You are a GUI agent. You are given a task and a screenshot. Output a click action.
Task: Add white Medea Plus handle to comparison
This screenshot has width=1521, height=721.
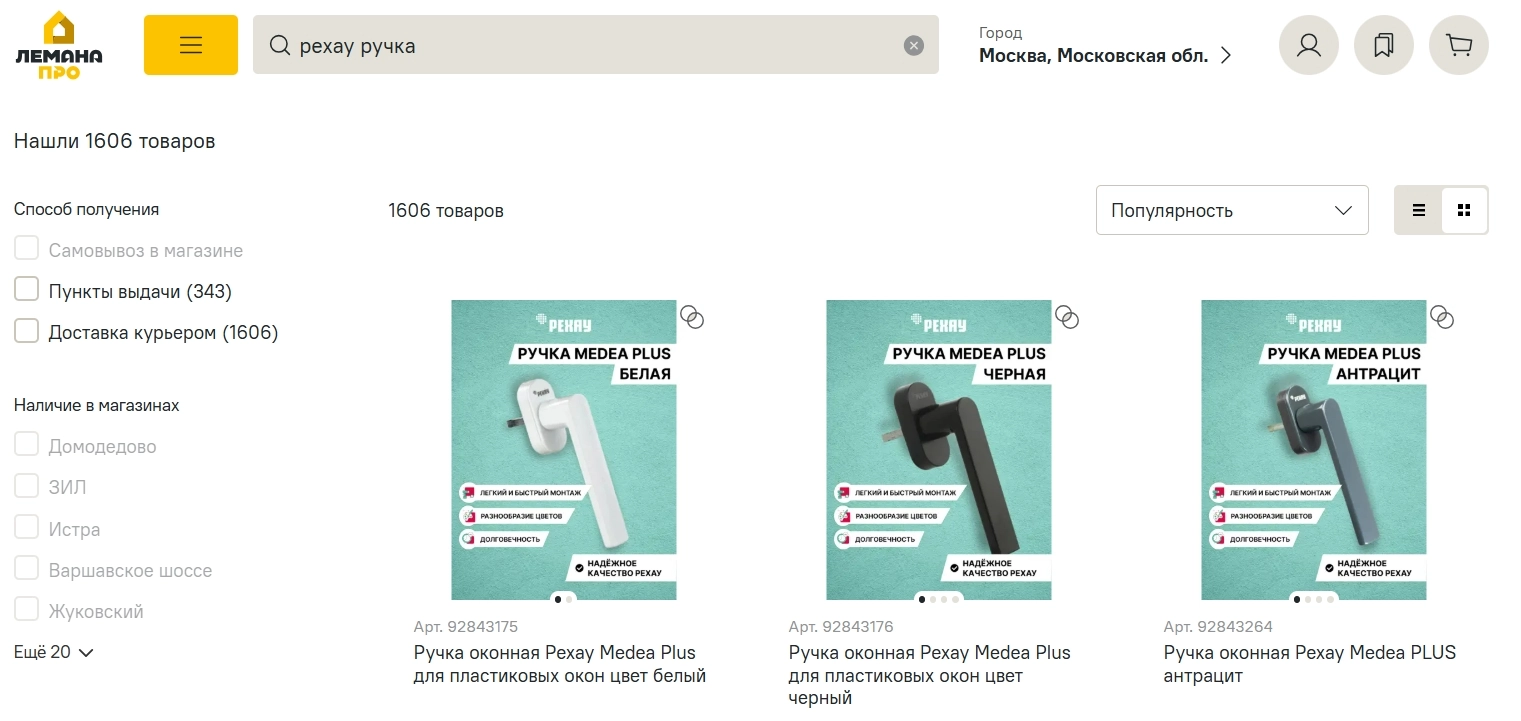tap(692, 317)
